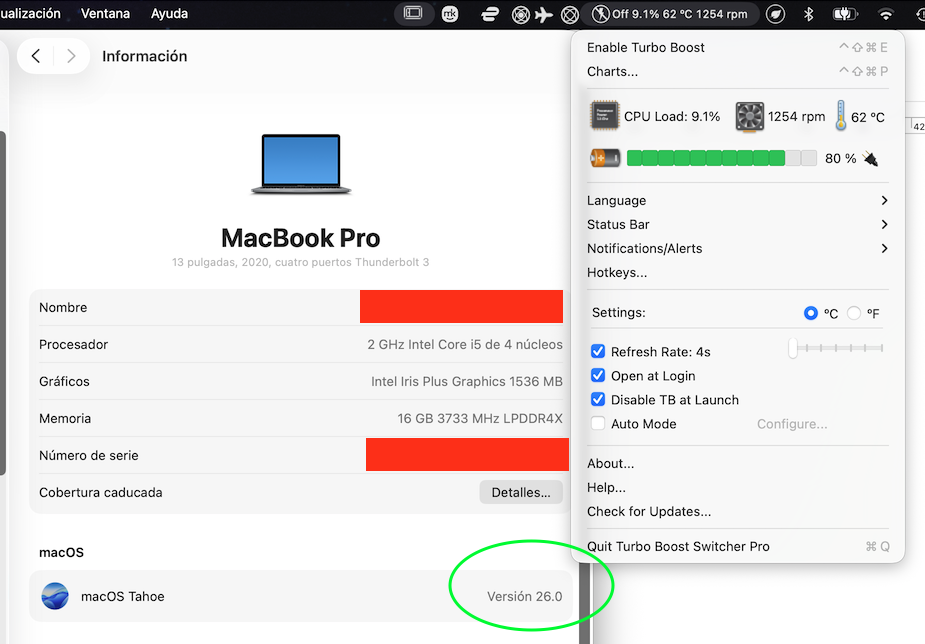Click the 'mk' round menu bar icon
Viewport: 925px width, 644px height.
[450, 14]
